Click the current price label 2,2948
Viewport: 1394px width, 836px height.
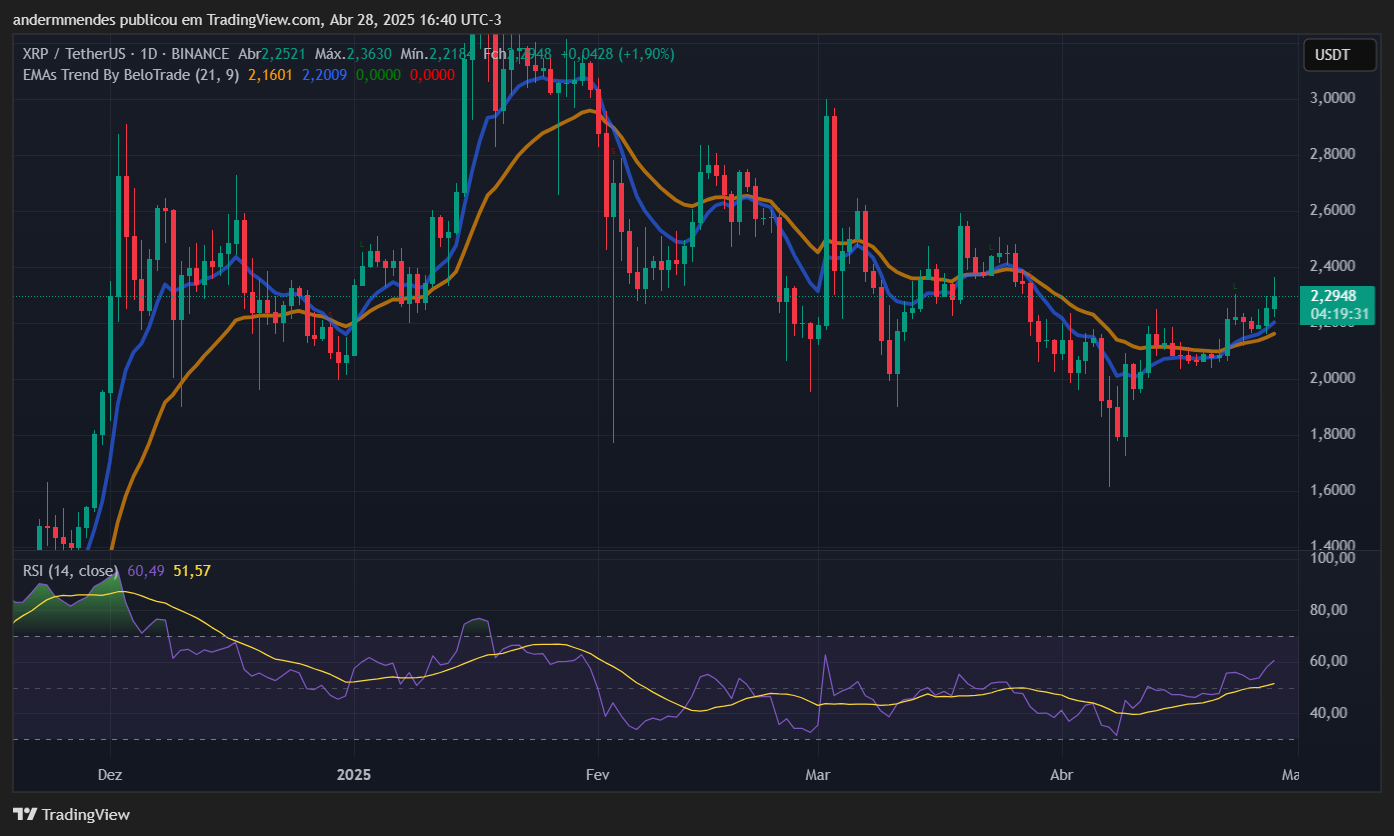(x=1334, y=295)
